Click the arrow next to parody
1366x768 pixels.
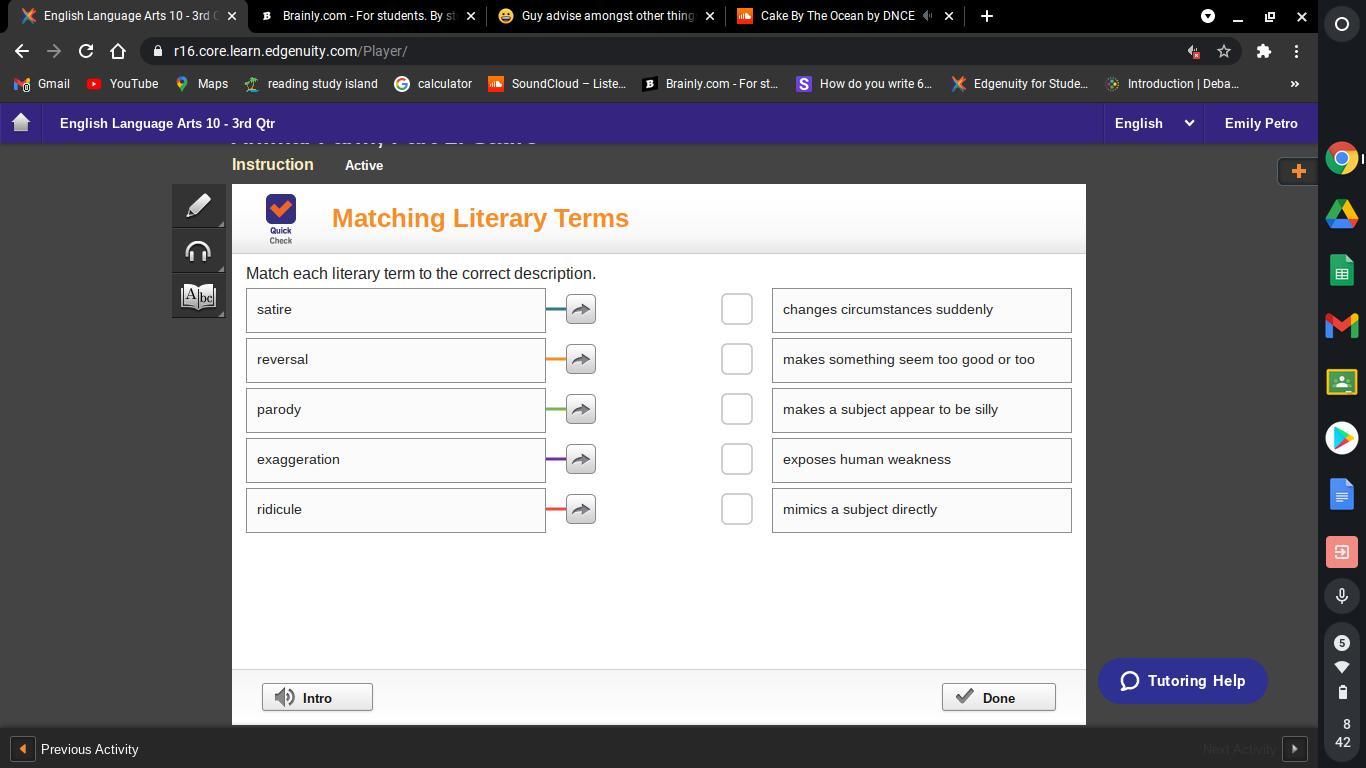click(x=580, y=410)
